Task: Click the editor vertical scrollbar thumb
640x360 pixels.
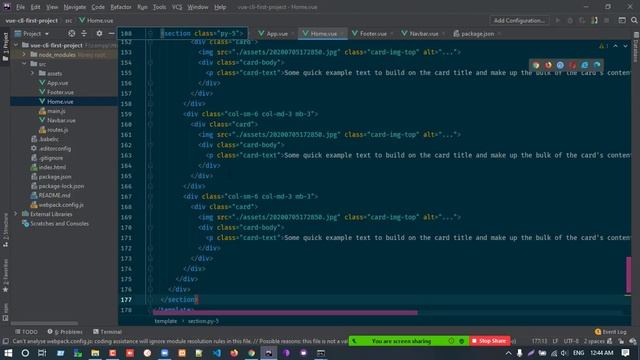Action: (x=629, y=274)
